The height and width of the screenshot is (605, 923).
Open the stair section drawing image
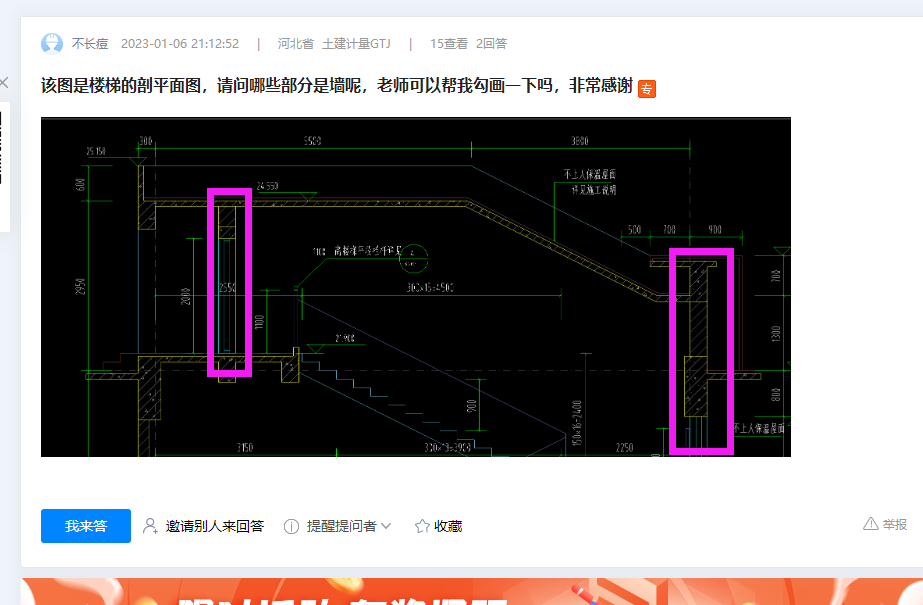(x=416, y=287)
